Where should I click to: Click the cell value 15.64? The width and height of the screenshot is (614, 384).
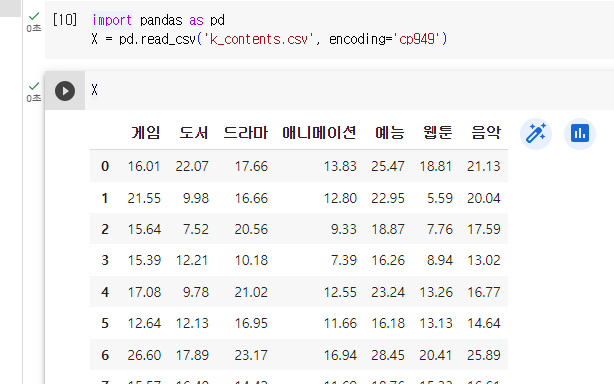tap(144, 229)
